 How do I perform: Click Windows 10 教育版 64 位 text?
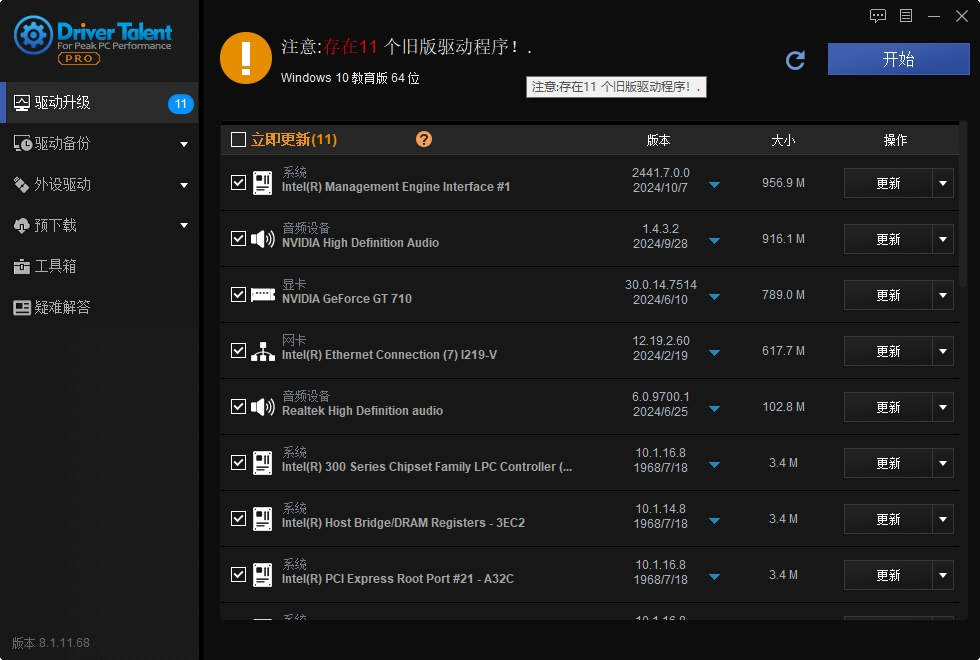pos(350,78)
